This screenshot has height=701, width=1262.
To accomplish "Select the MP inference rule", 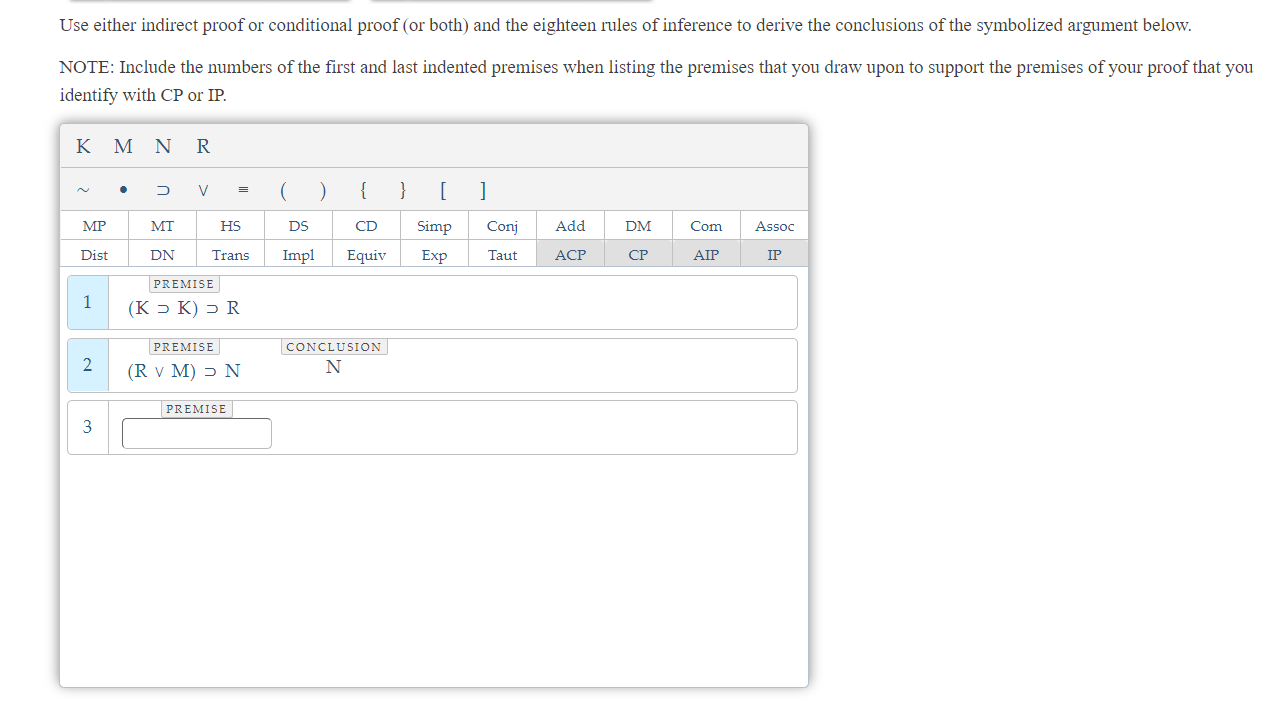I will pyautogui.click(x=93, y=225).
